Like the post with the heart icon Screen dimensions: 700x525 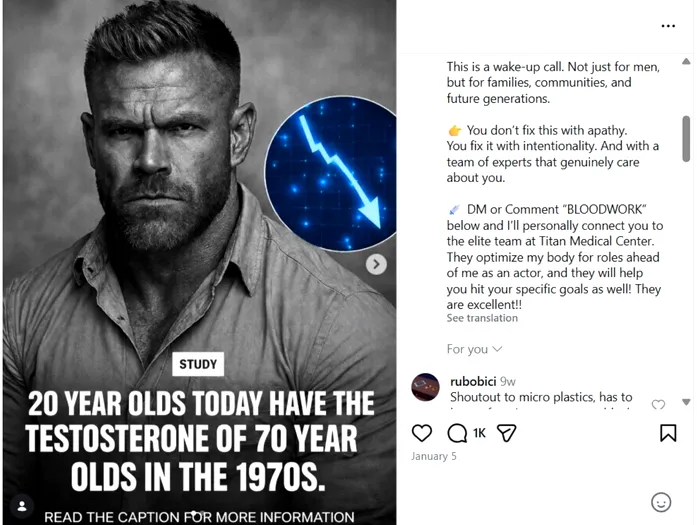422,433
